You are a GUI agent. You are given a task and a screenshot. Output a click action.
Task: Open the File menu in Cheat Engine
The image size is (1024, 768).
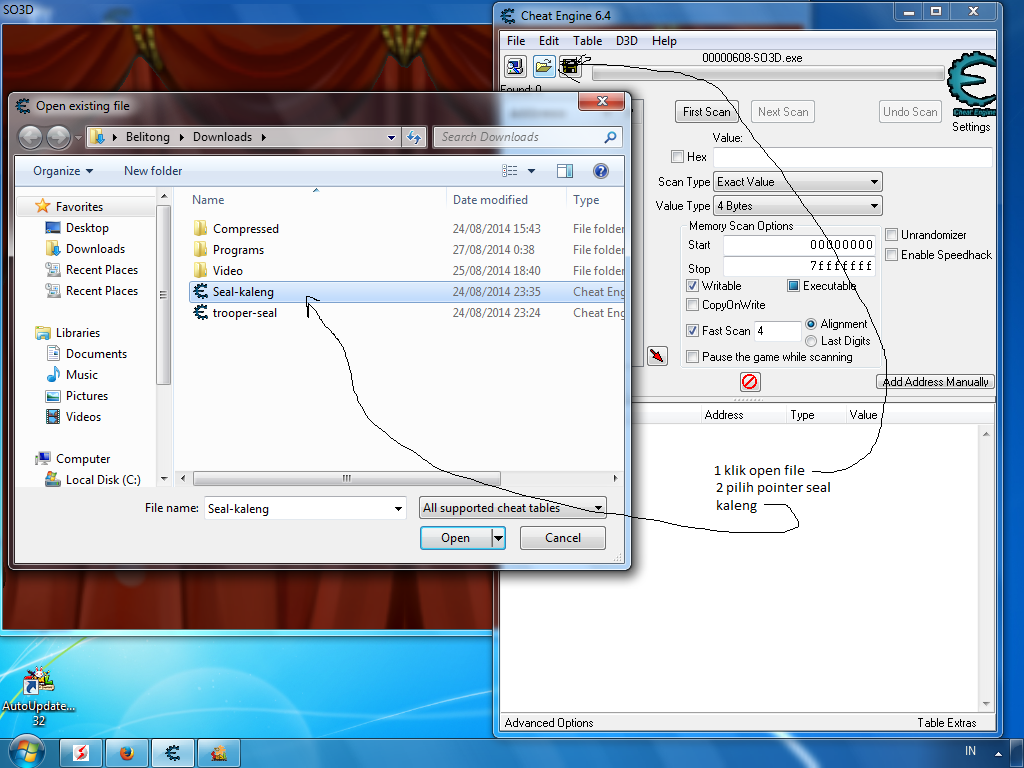pyautogui.click(x=516, y=40)
